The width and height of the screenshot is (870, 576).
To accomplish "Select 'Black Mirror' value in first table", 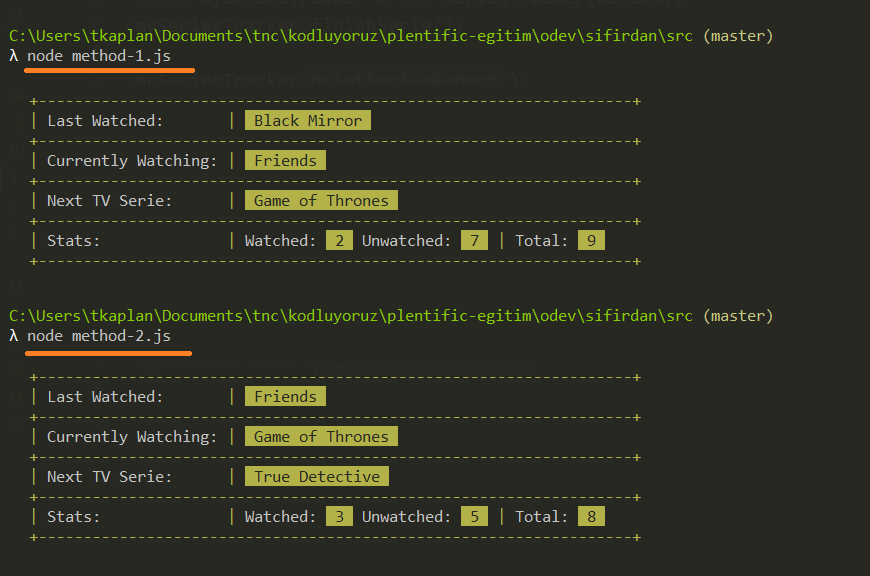I will pyautogui.click(x=308, y=120).
